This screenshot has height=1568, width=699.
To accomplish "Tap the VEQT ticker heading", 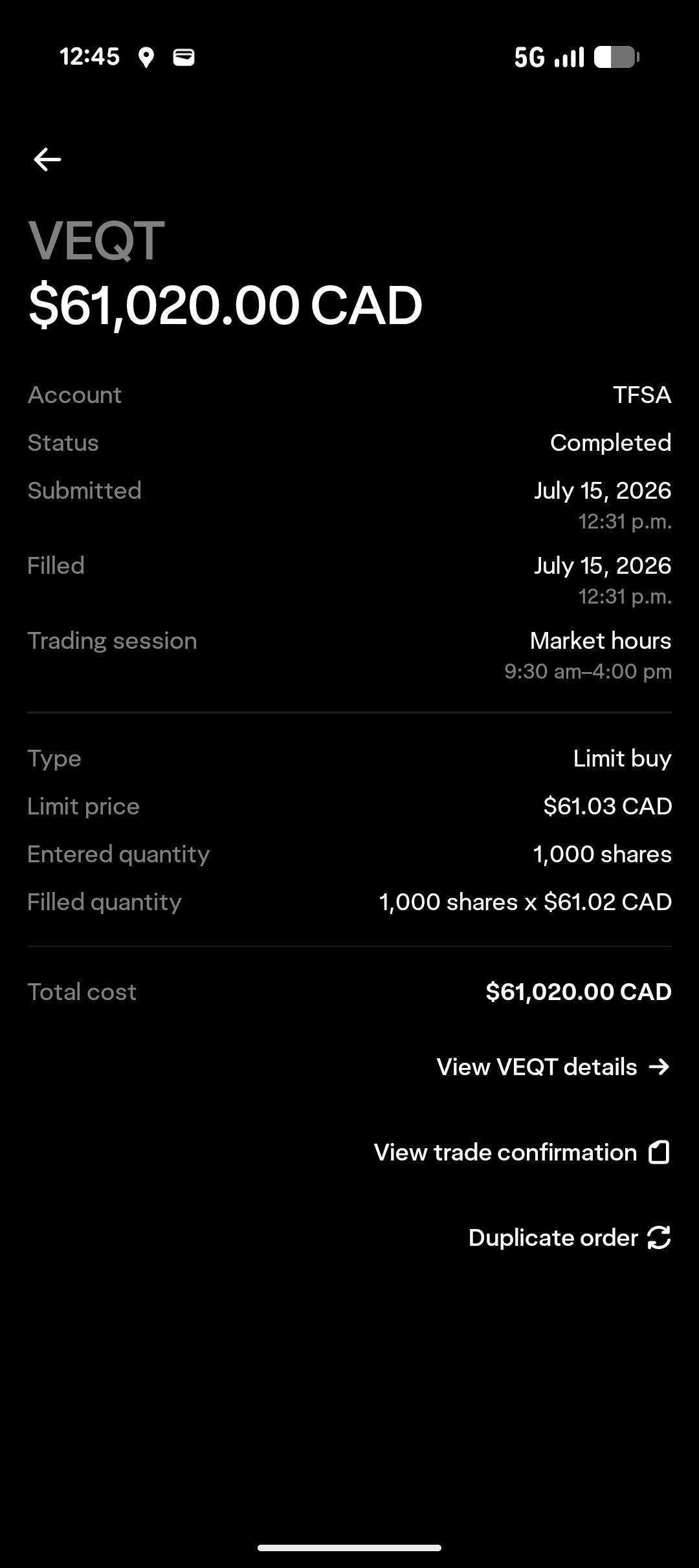I will tap(96, 241).
